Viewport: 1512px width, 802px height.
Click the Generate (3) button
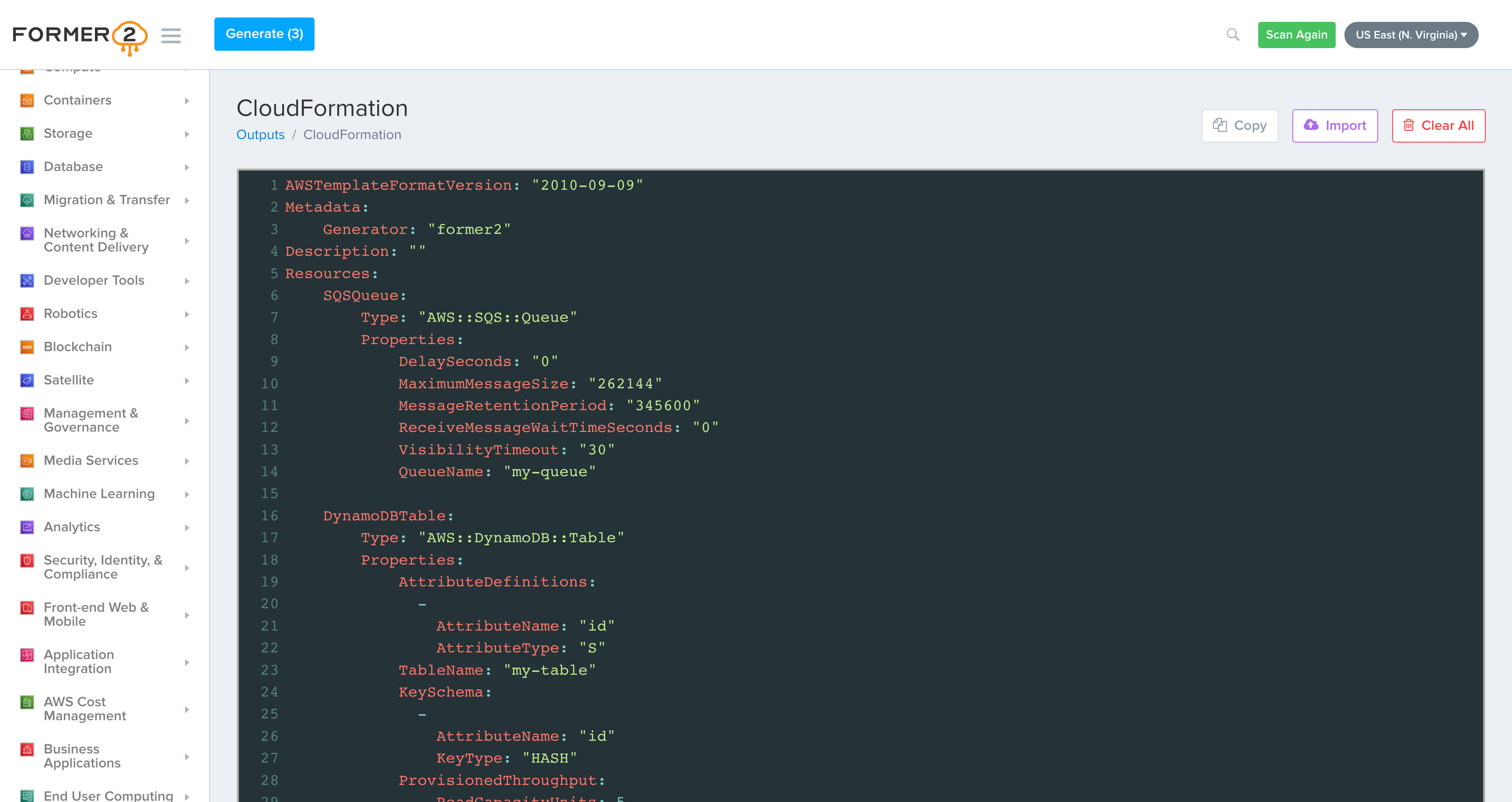point(264,34)
